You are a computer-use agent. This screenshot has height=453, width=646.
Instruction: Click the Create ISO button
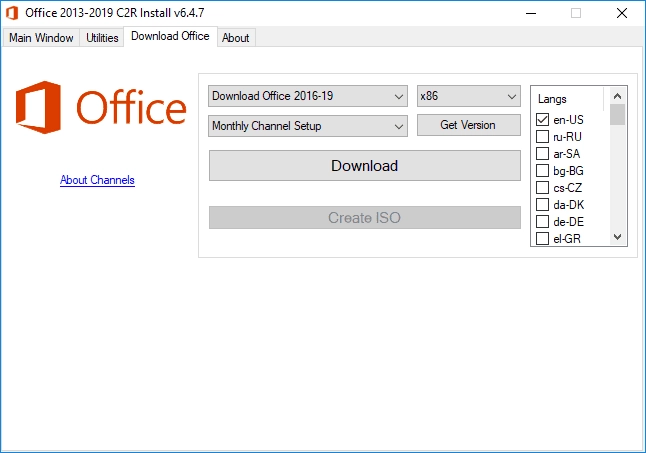point(365,217)
